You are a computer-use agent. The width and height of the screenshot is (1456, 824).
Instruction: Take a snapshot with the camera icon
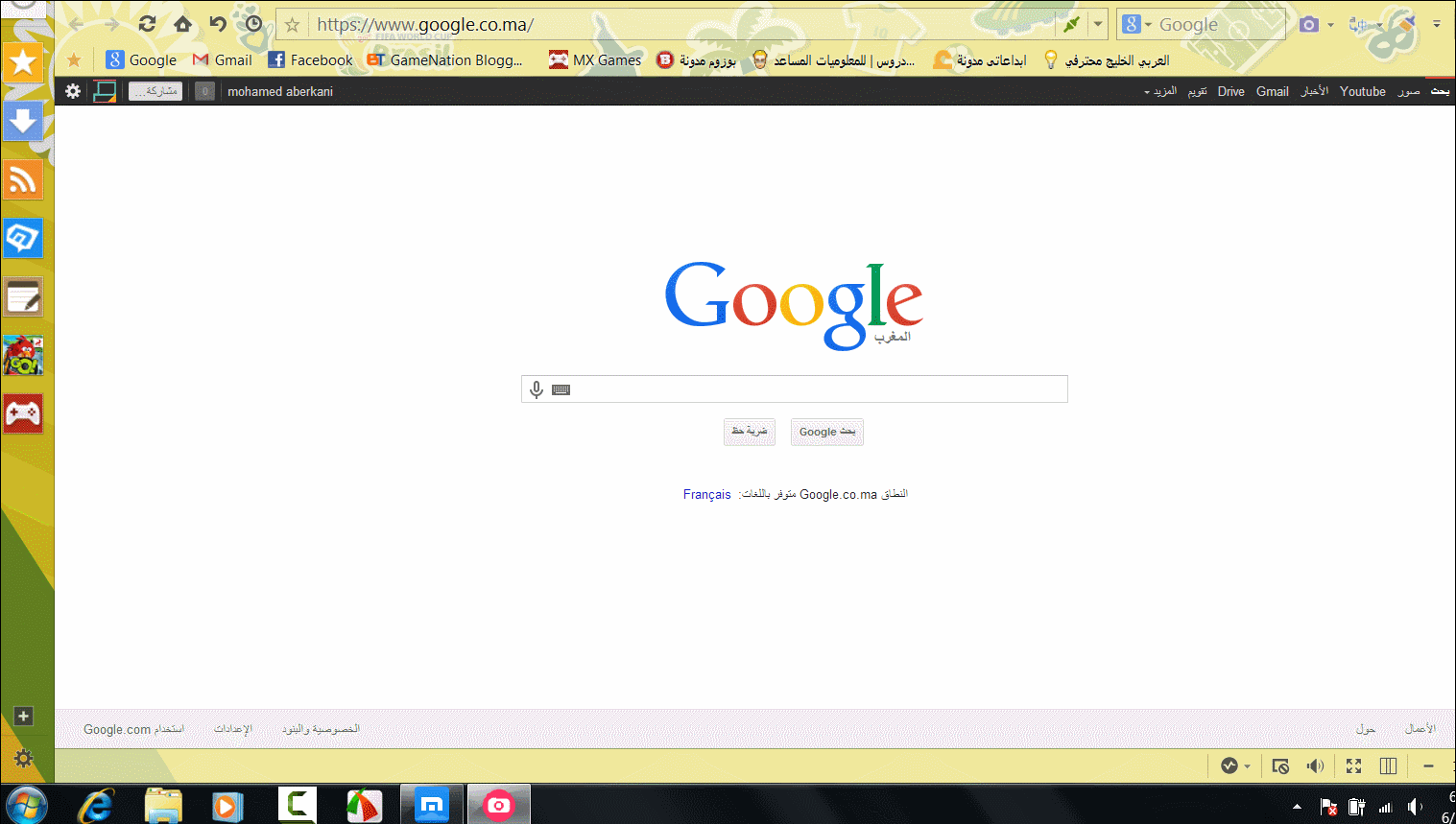point(1309,24)
